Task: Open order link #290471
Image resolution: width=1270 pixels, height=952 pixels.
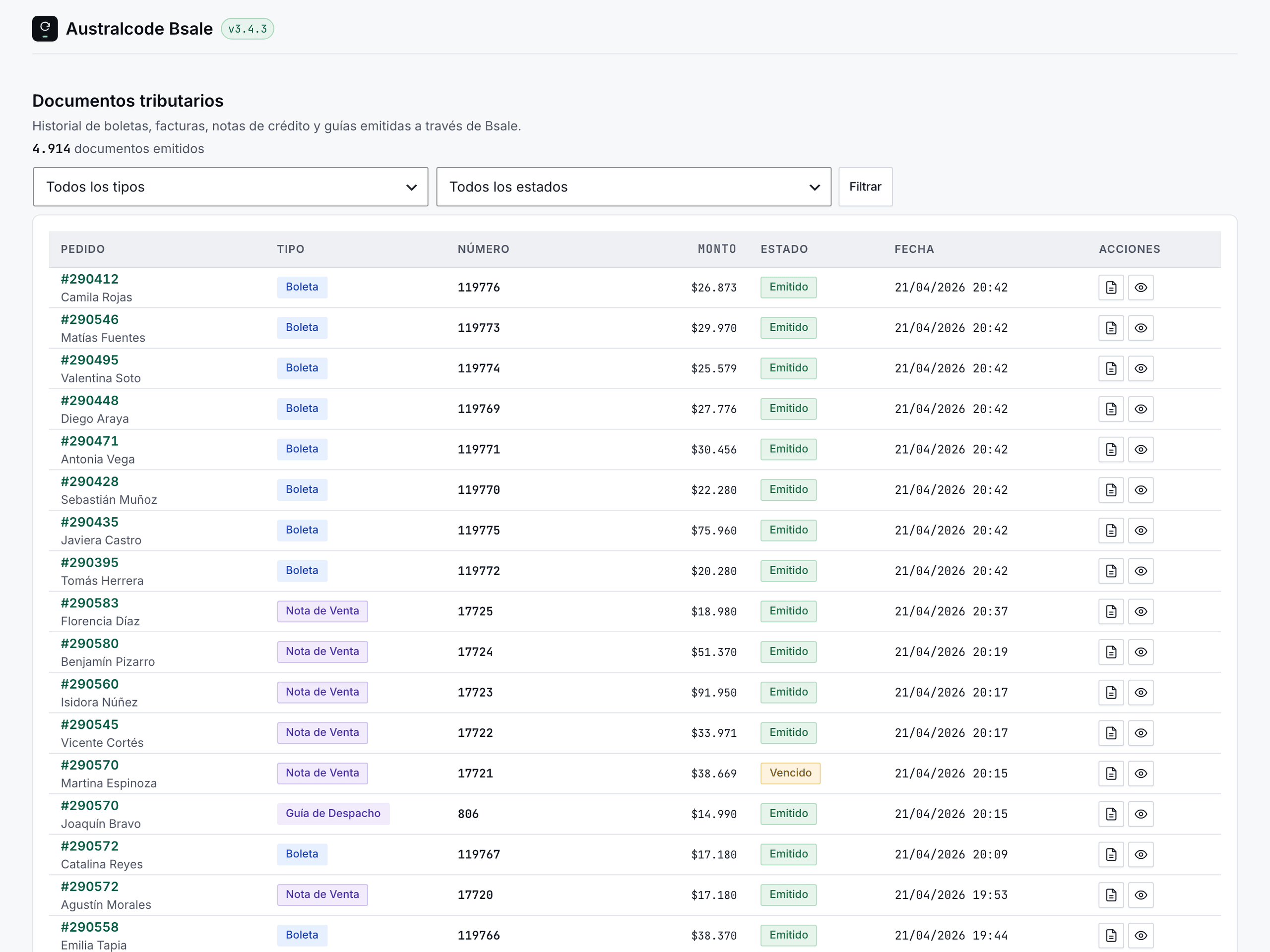Action: click(x=90, y=441)
